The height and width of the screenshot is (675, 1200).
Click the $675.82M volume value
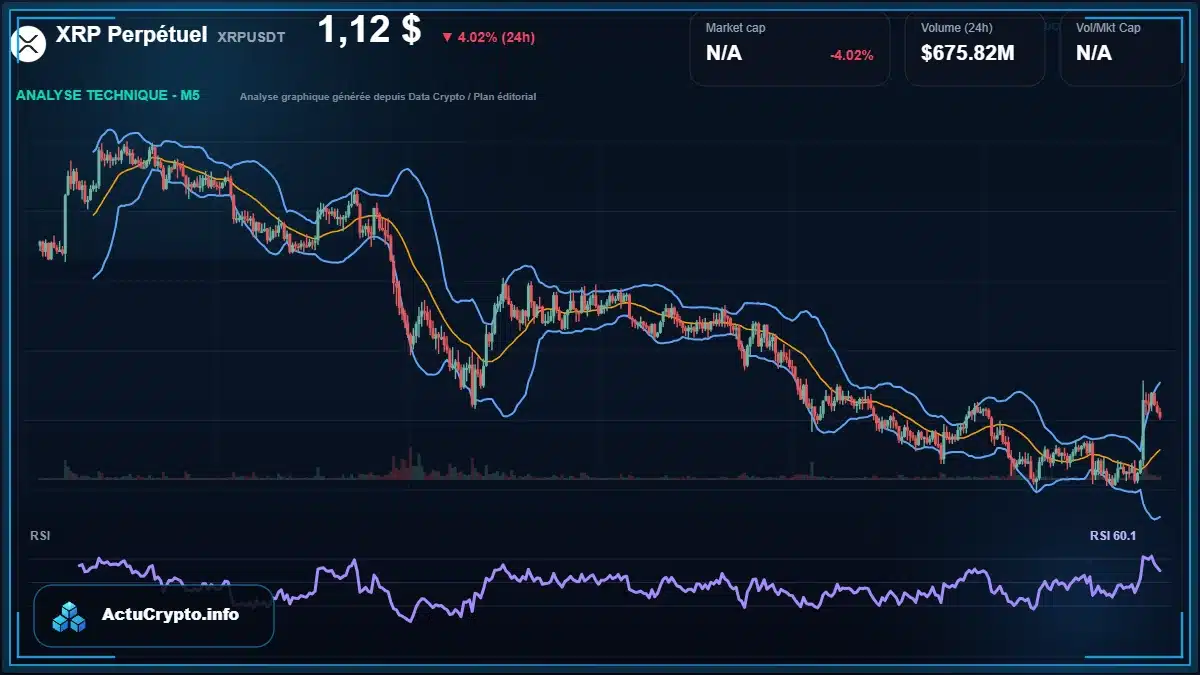(x=967, y=53)
